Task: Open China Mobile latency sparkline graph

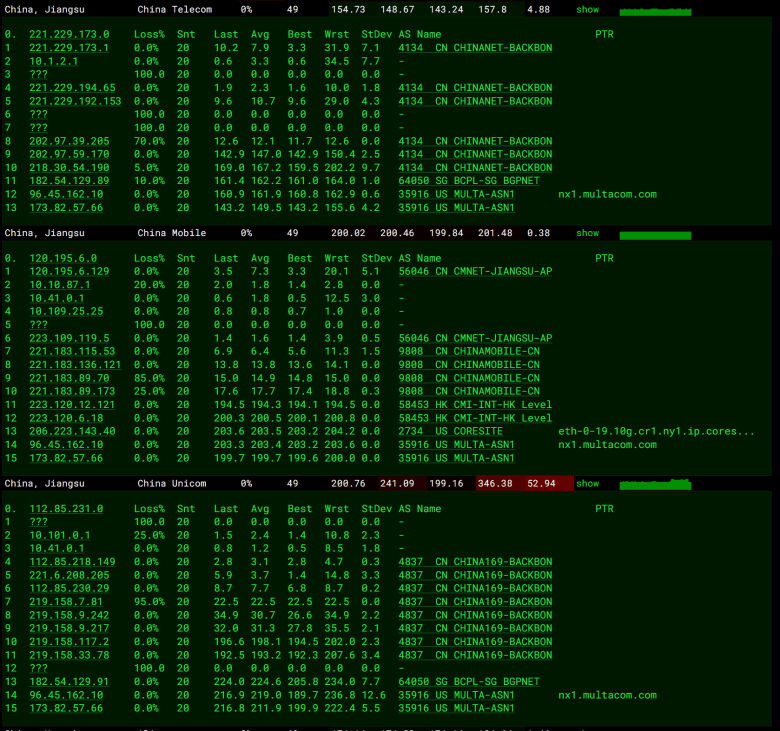Action: (655, 234)
